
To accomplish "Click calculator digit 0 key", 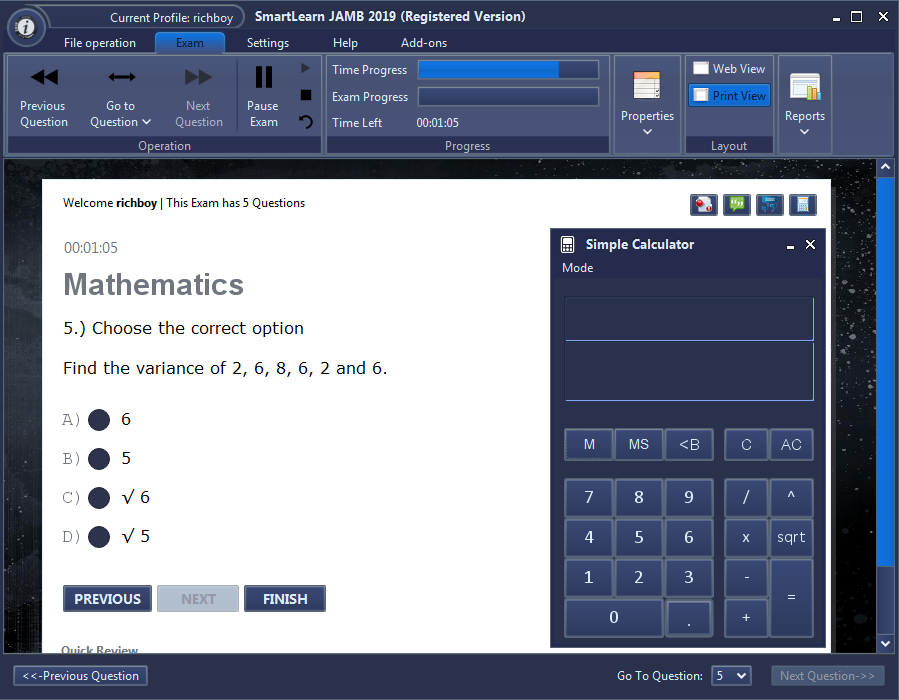I will click(613, 617).
